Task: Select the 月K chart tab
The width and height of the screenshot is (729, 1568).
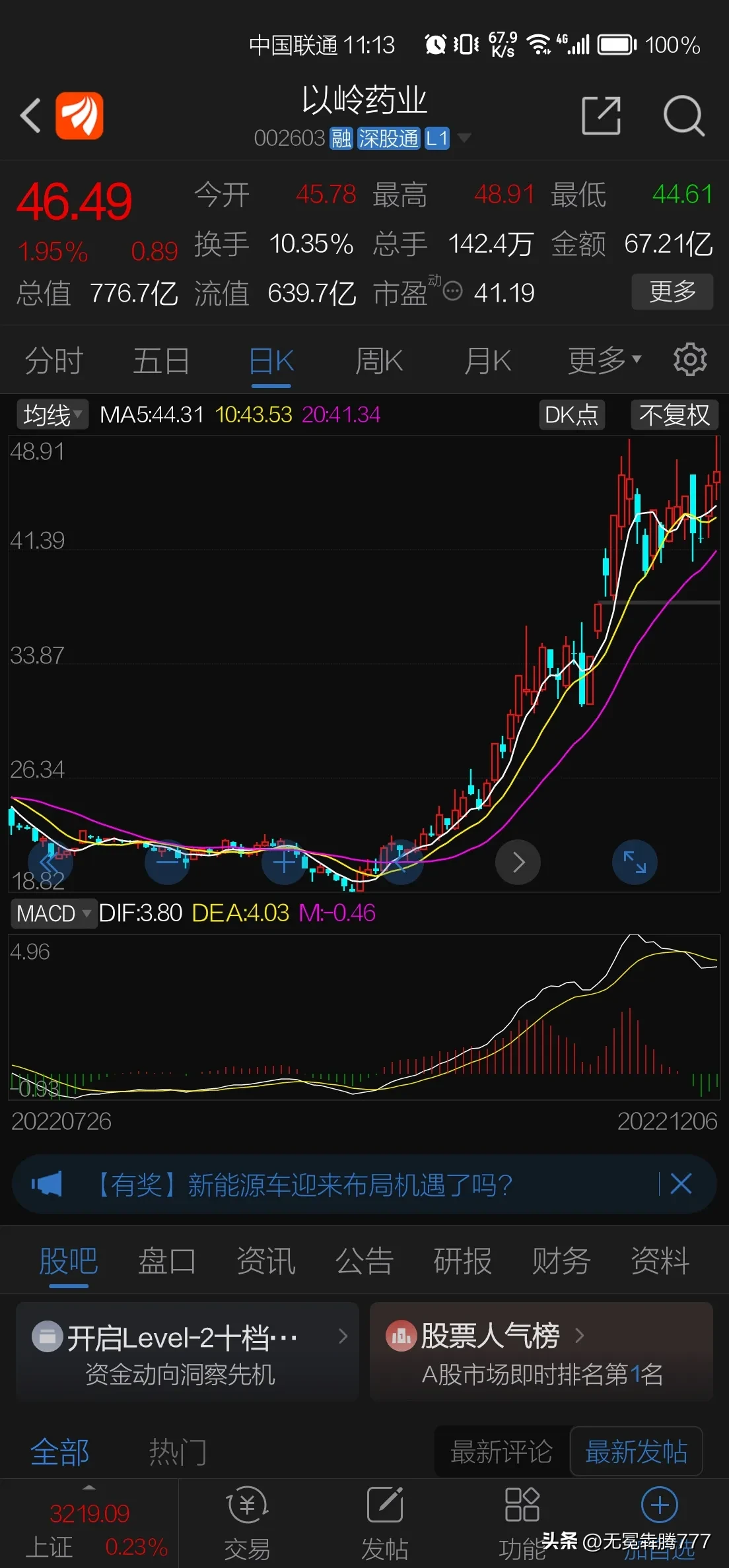Action: point(487,361)
